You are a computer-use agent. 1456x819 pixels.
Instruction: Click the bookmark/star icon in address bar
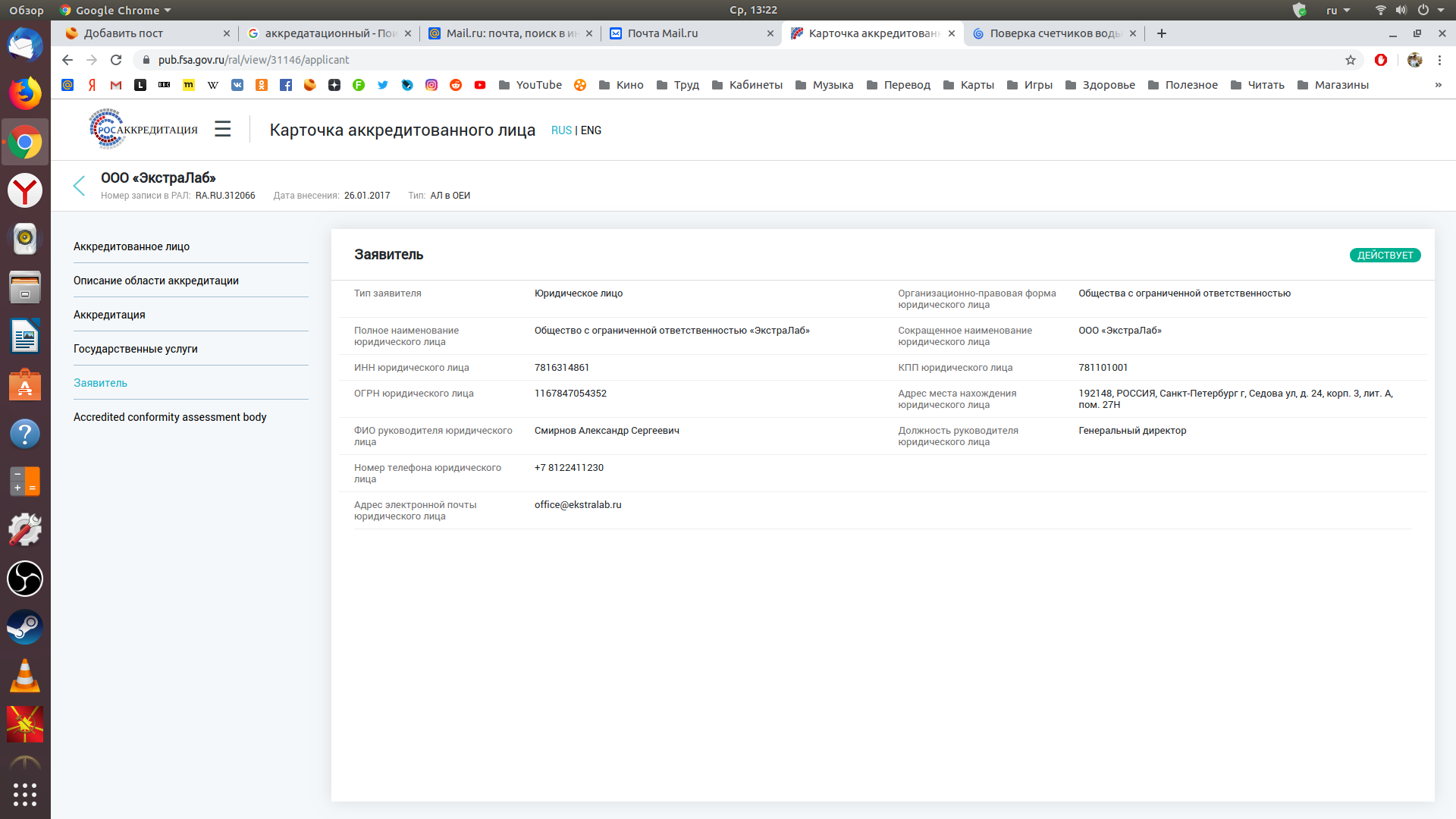pyautogui.click(x=1350, y=60)
